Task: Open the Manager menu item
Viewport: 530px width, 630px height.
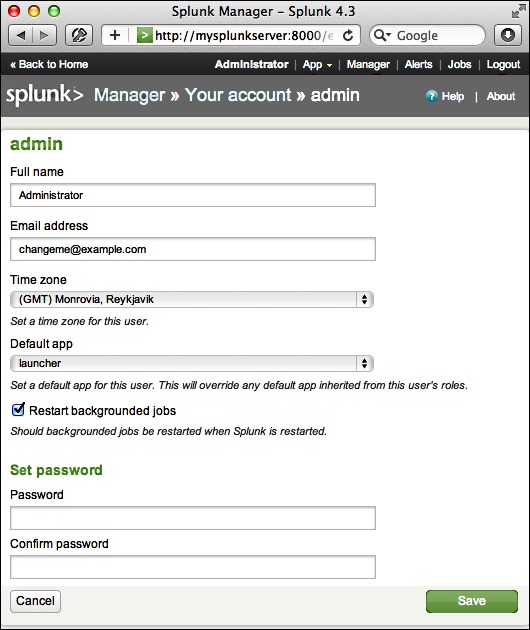Action: point(368,65)
